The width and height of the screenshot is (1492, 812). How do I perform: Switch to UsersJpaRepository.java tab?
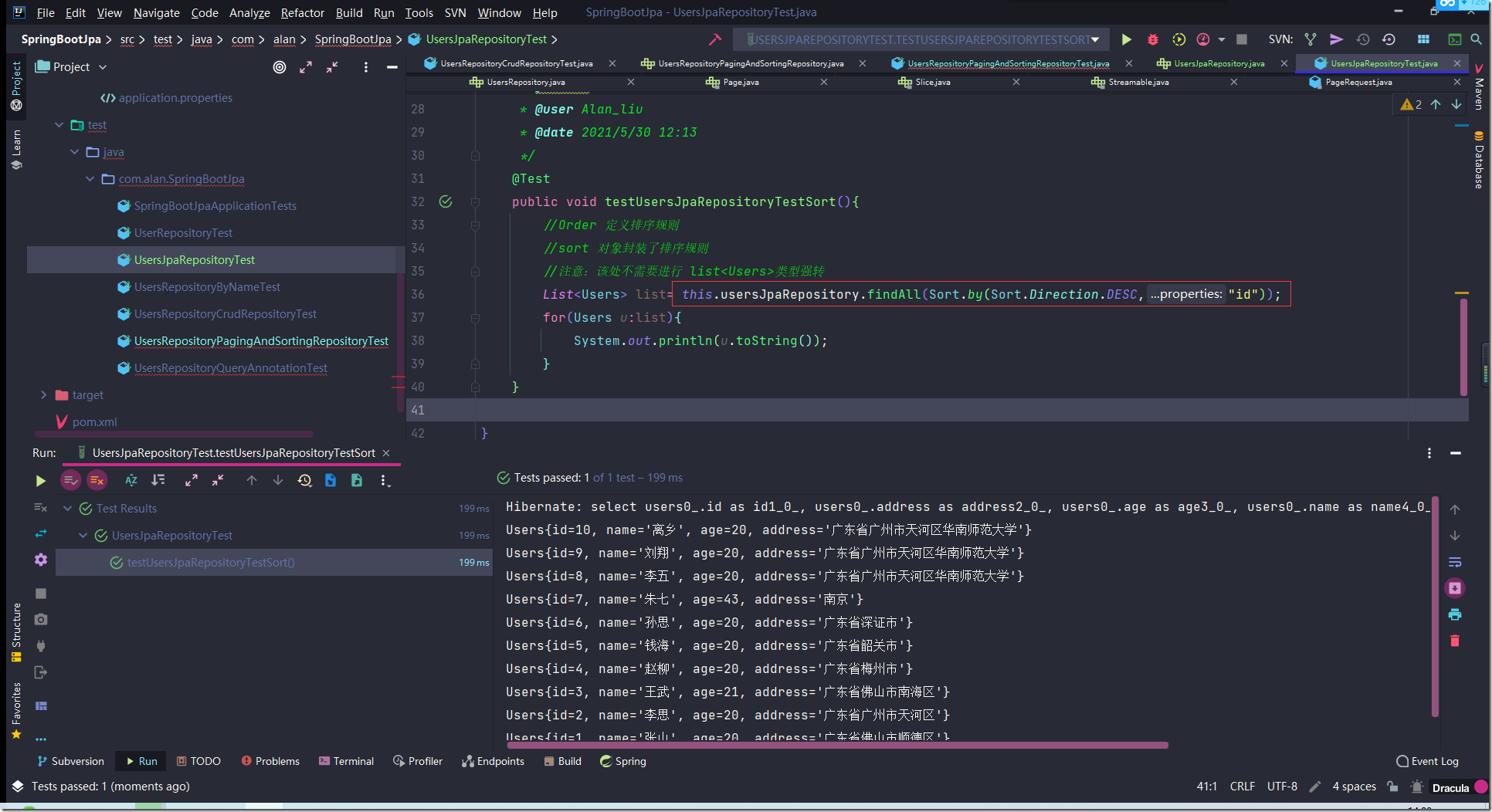(1219, 63)
